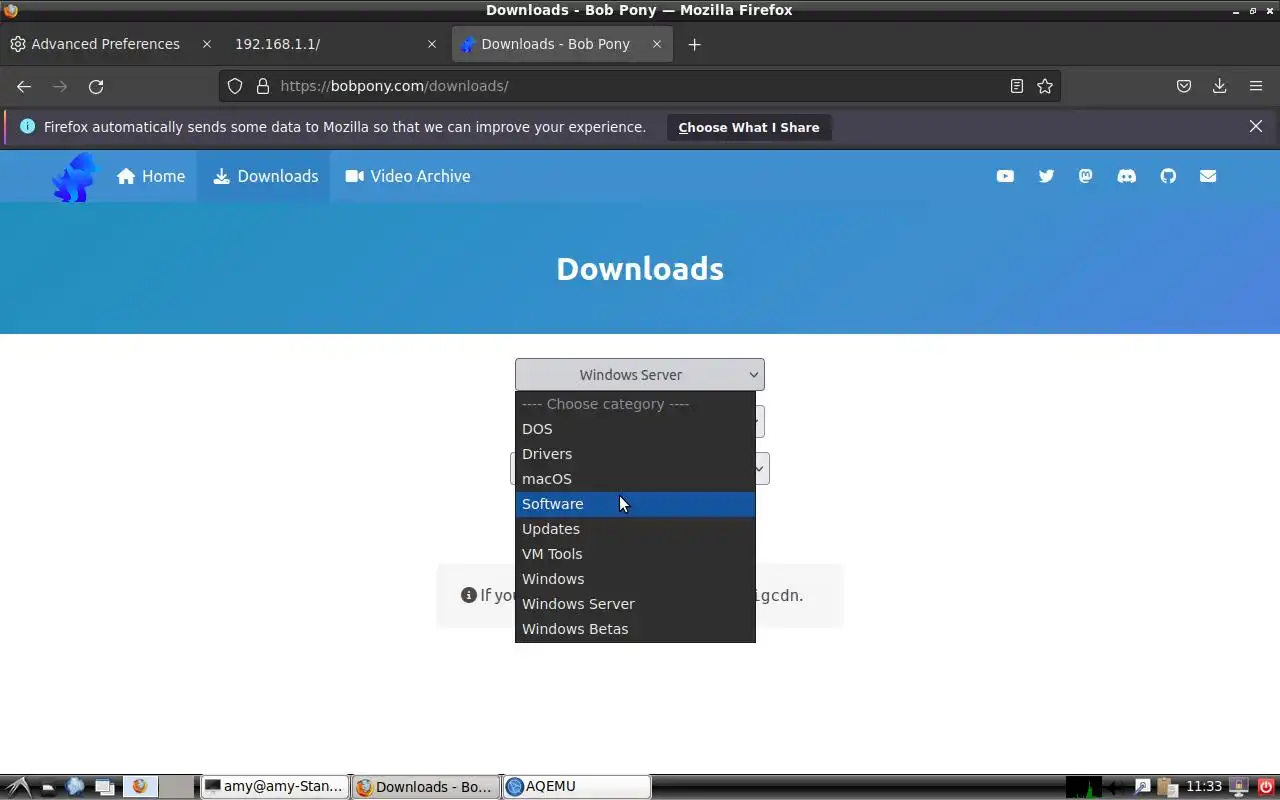Click Choose What I Share button
The image size is (1280, 800).
click(749, 127)
